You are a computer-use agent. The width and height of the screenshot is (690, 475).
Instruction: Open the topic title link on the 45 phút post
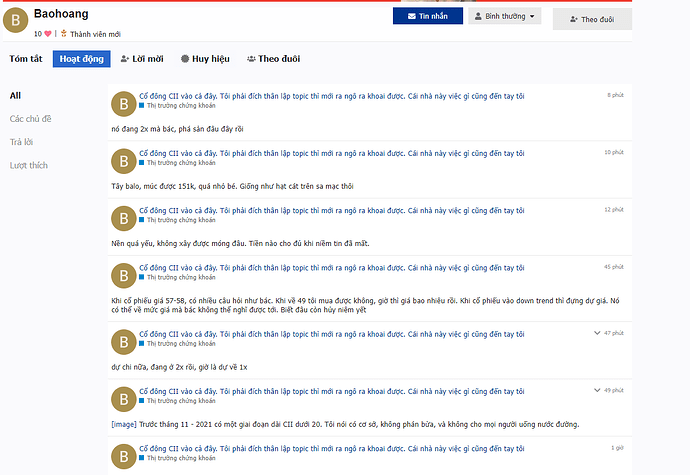pos(332,268)
